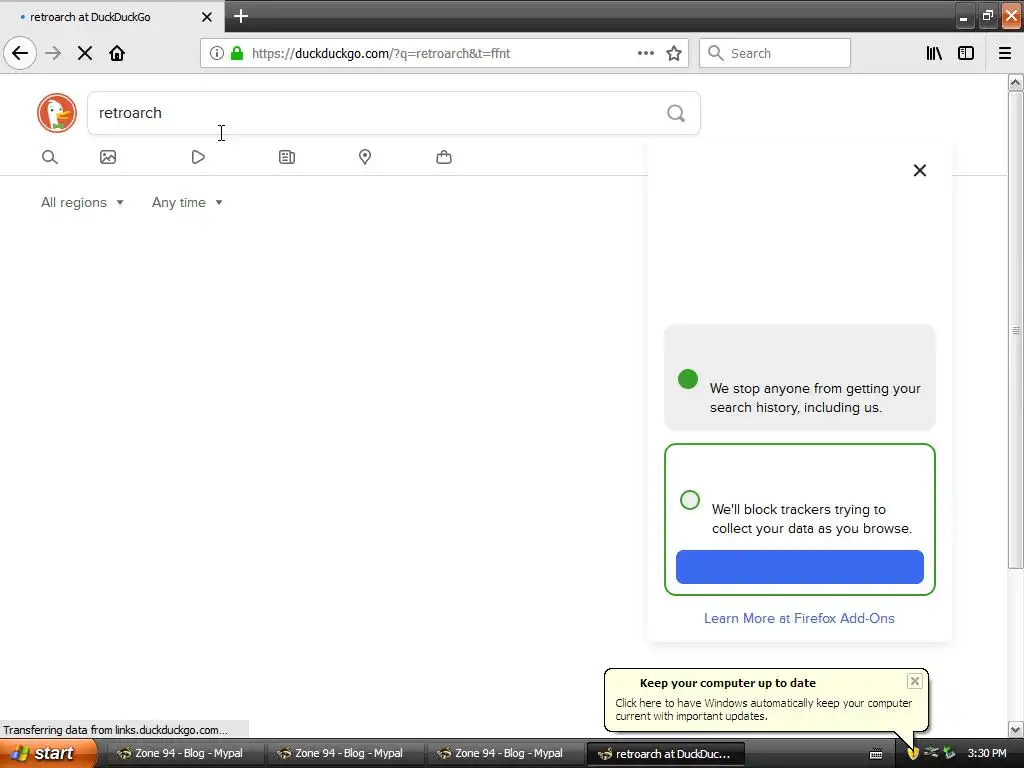The height and width of the screenshot is (768, 1024).
Task: Click the Windows update shield tray icon
Action: [913, 754]
